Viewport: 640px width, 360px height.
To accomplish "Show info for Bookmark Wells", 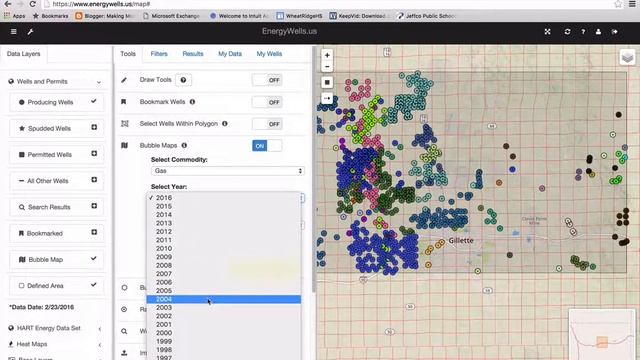I will tap(192, 102).
